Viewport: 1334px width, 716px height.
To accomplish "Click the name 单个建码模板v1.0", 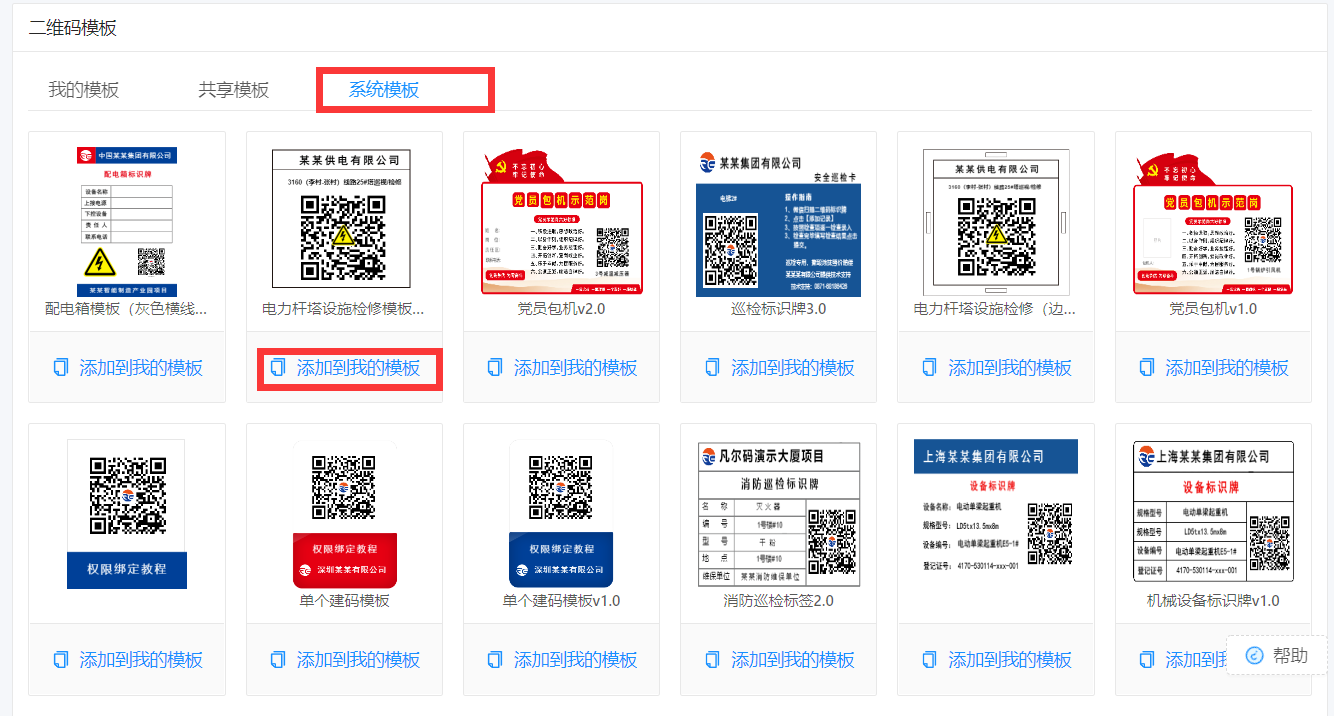I will coord(561,601).
